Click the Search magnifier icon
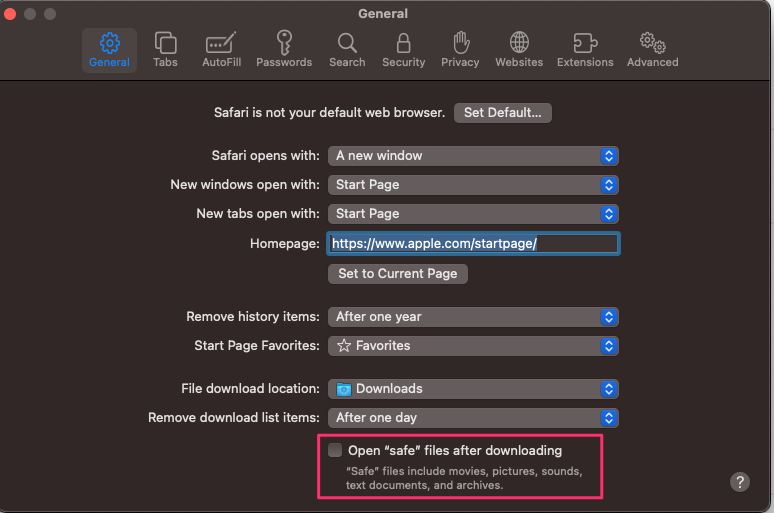 coord(347,44)
